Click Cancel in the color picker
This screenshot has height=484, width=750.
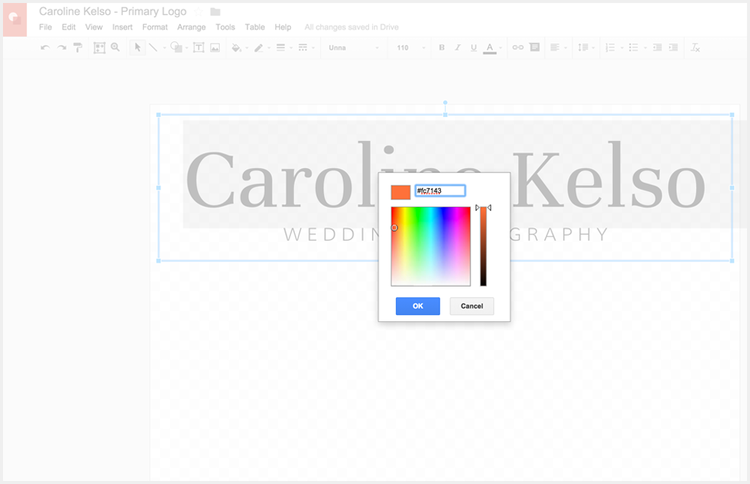(x=472, y=306)
